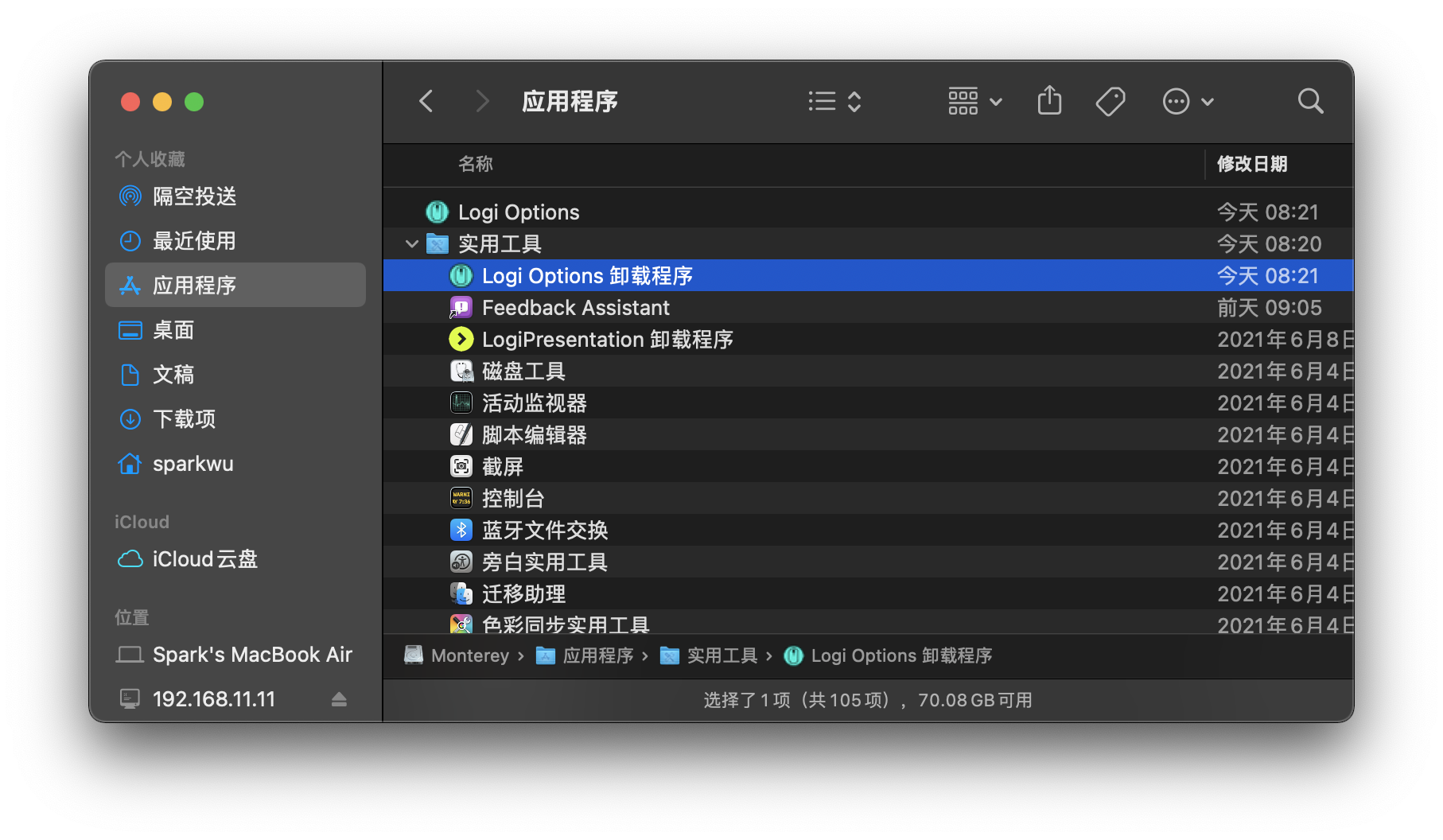Sort by the 名称 column header

pos(476,164)
